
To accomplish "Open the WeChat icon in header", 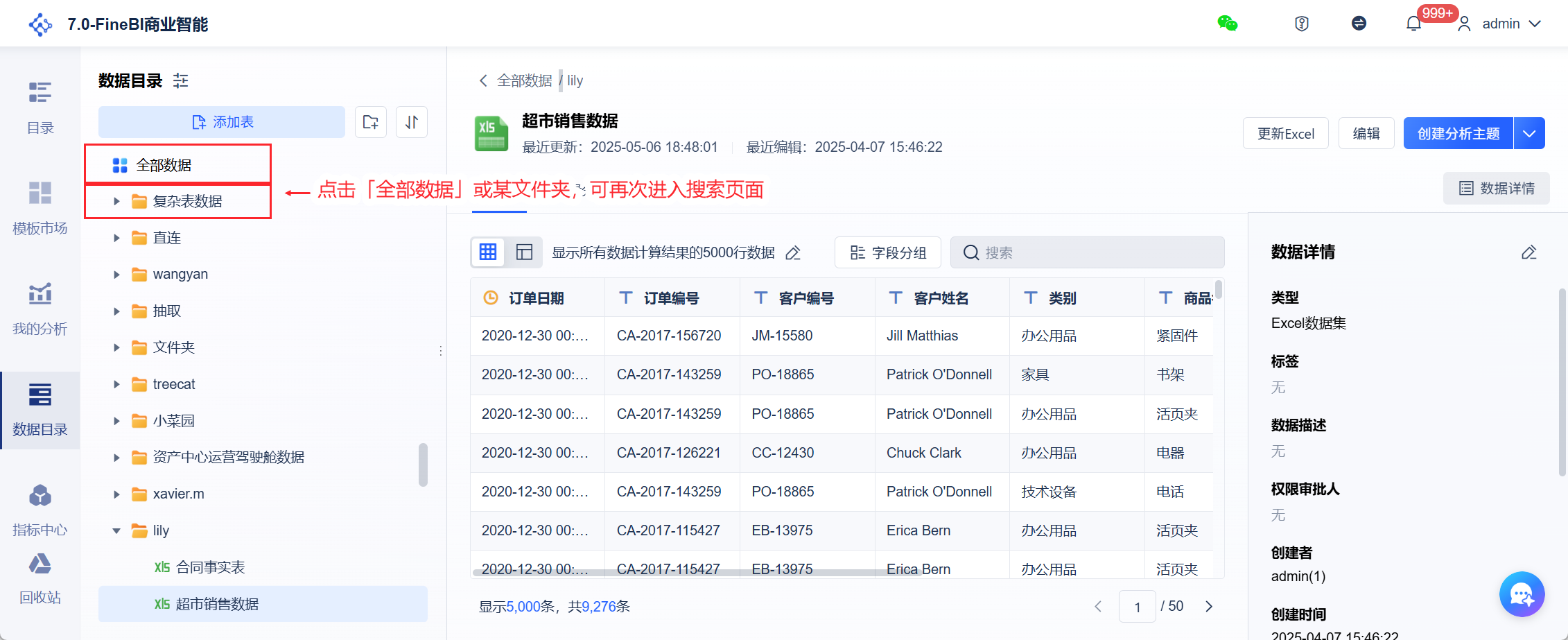I will click(1228, 24).
